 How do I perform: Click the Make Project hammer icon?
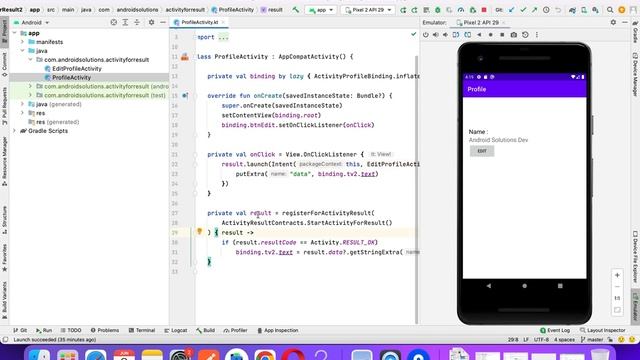[x=296, y=9]
